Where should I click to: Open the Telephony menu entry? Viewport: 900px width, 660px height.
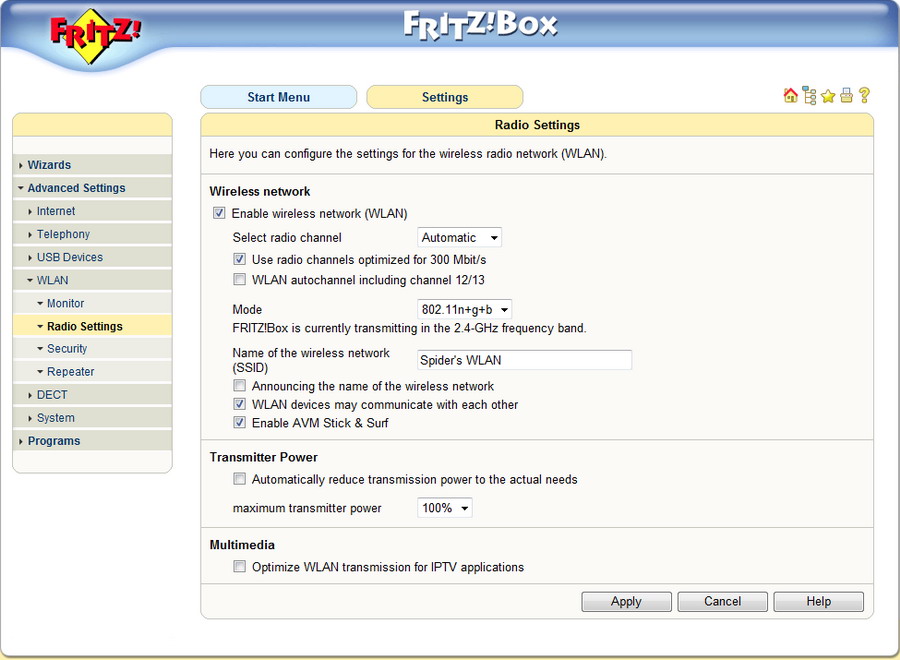(63, 234)
